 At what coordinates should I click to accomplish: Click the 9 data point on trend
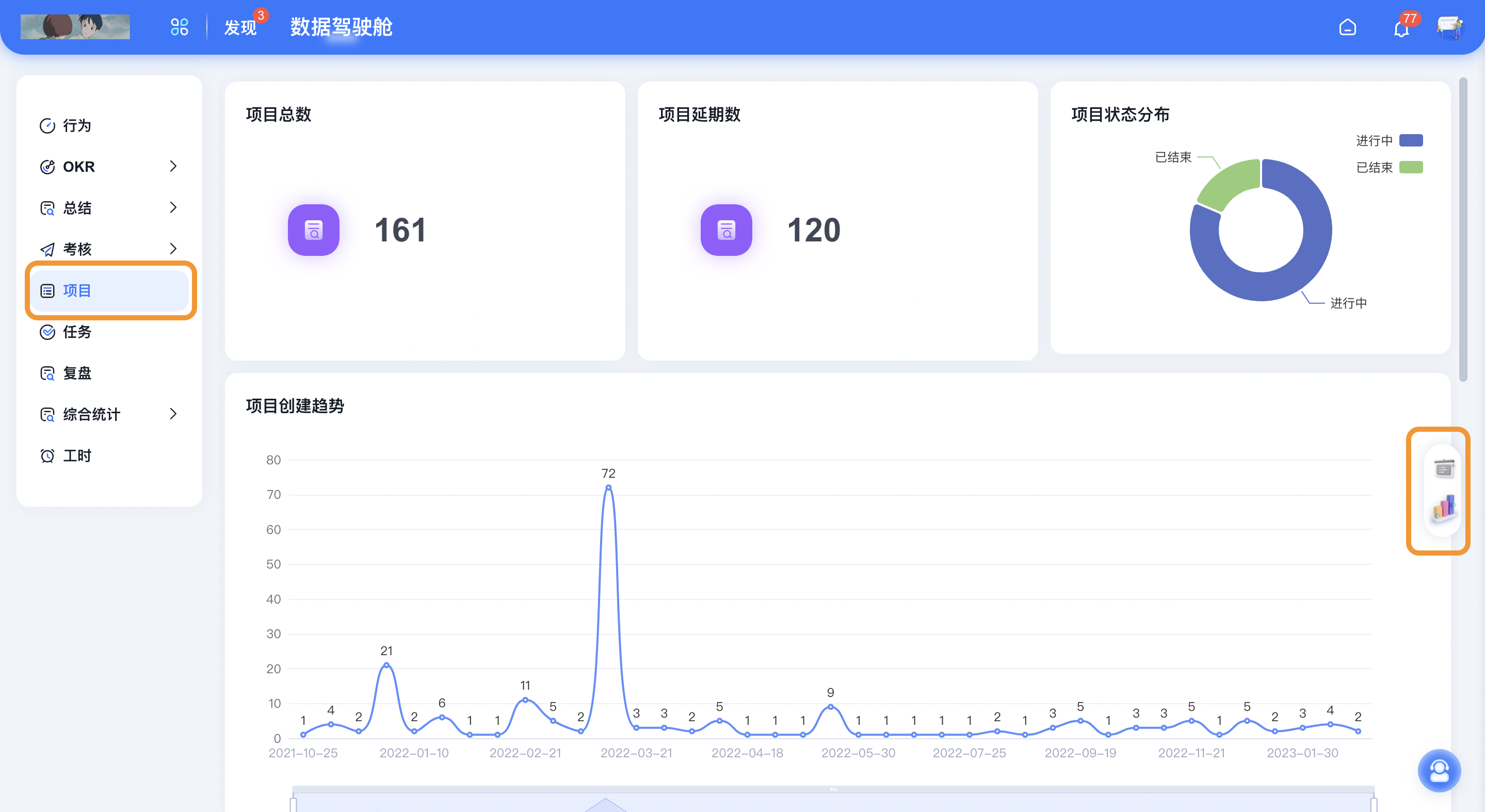click(x=830, y=707)
